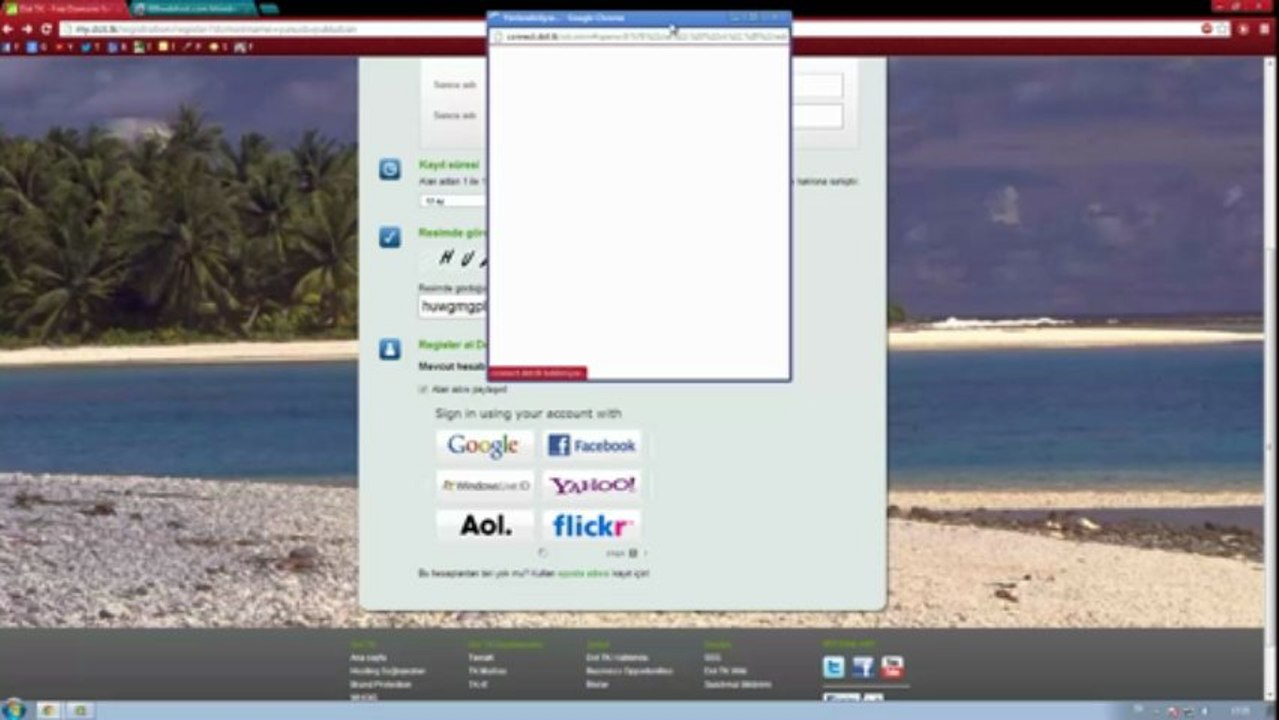Sign in with Yahoo account
Screen dimensions: 1279x720
(592, 485)
